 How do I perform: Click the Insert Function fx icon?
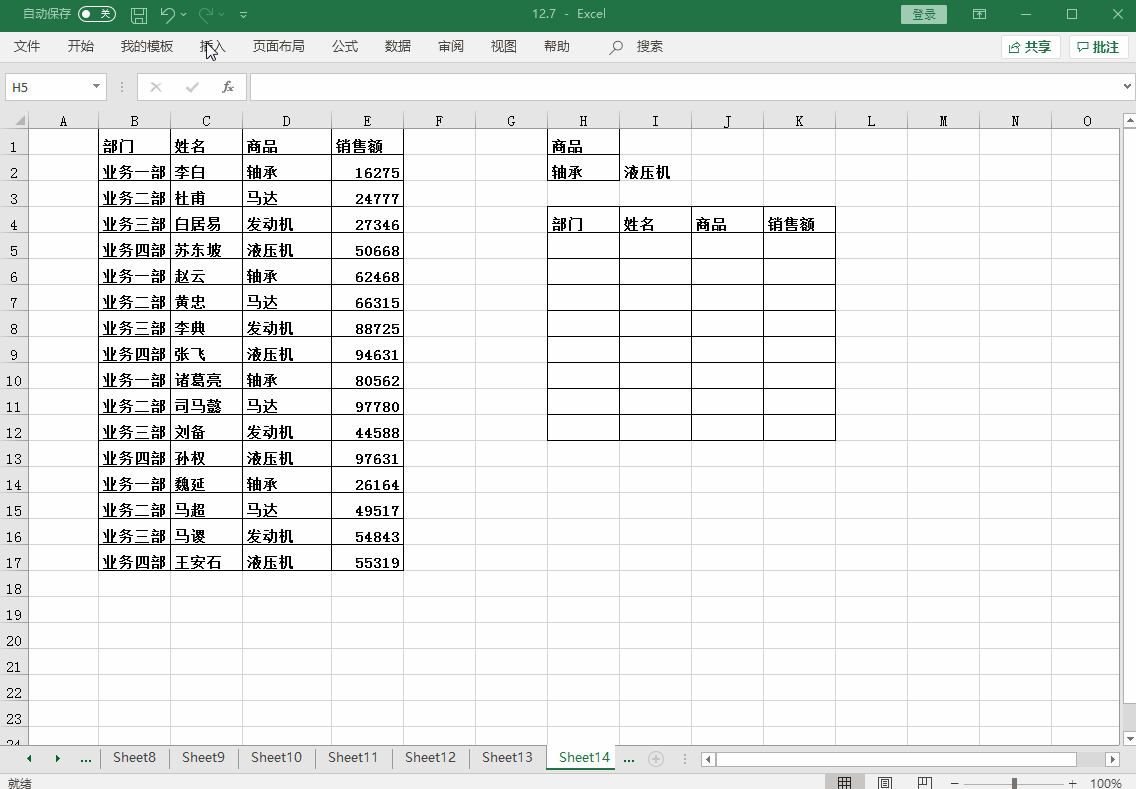coord(228,87)
